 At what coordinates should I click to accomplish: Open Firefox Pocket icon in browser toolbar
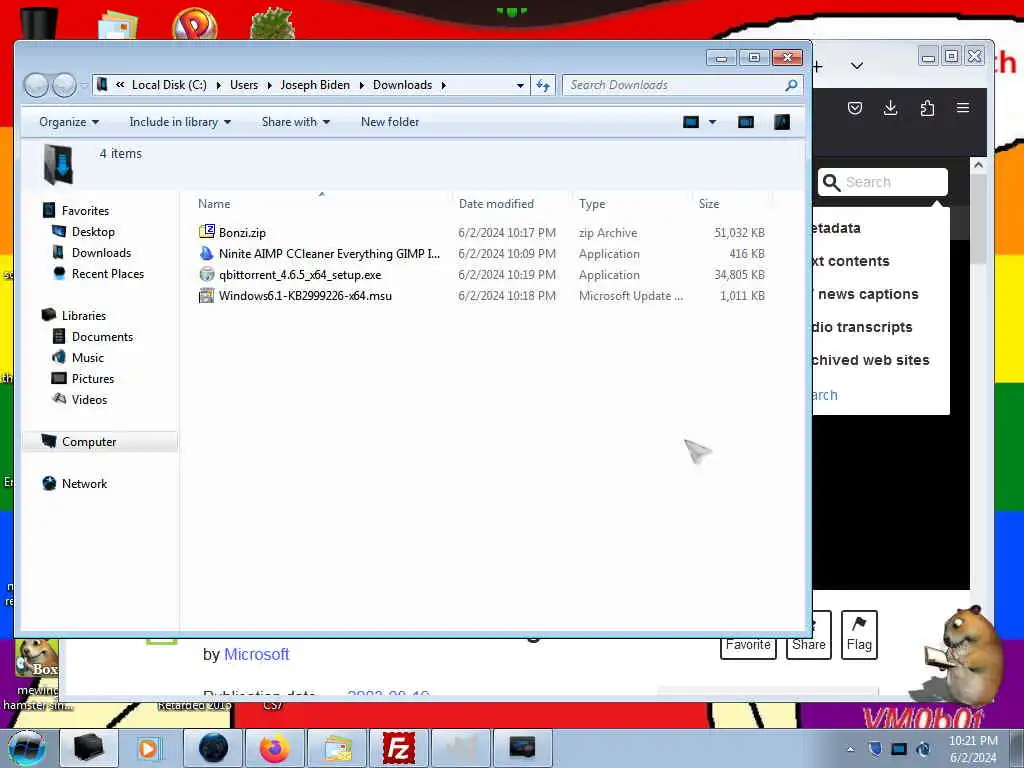click(x=855, y=108)
